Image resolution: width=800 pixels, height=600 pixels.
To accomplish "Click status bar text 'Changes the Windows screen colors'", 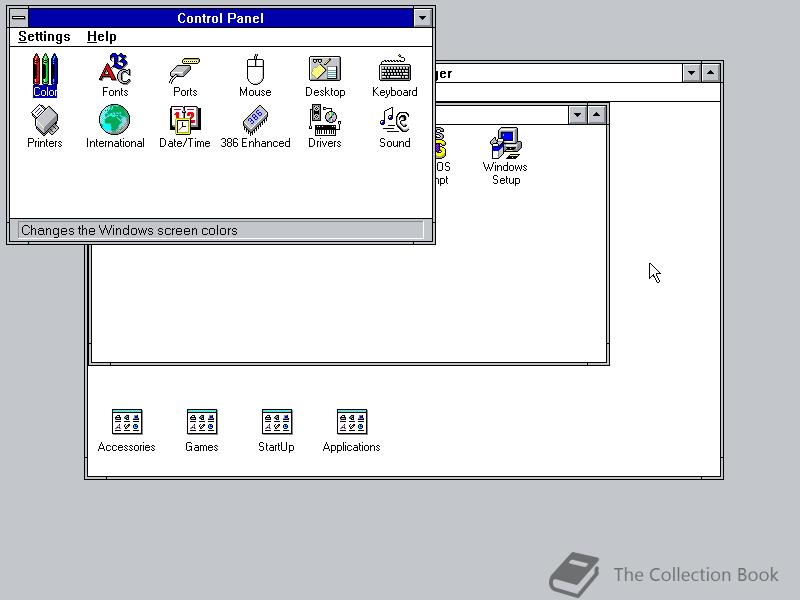I will pos(129,230).
